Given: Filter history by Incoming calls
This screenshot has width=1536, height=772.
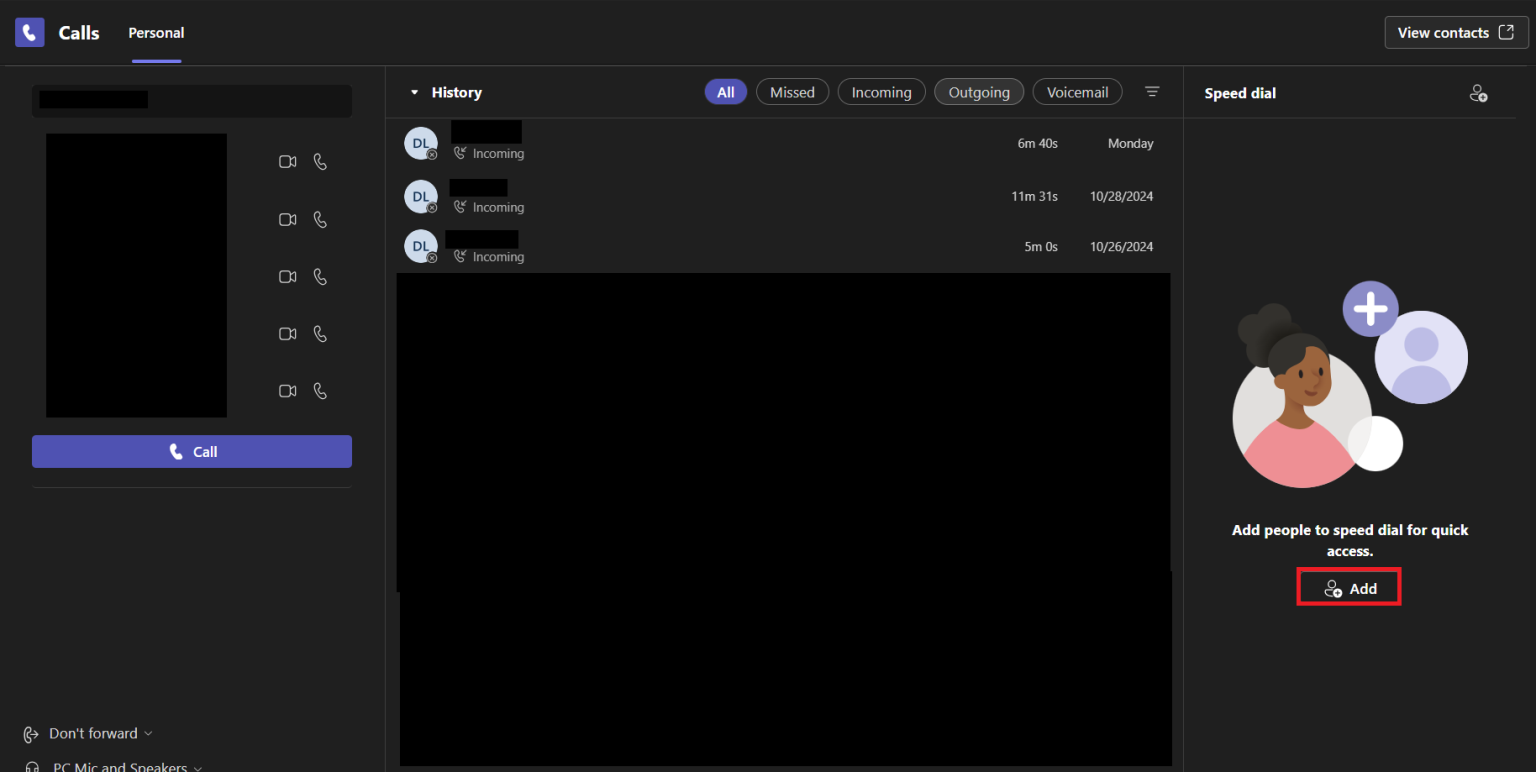Looking at the screenshot, I should pyautogui.click(x=881, y=92).
